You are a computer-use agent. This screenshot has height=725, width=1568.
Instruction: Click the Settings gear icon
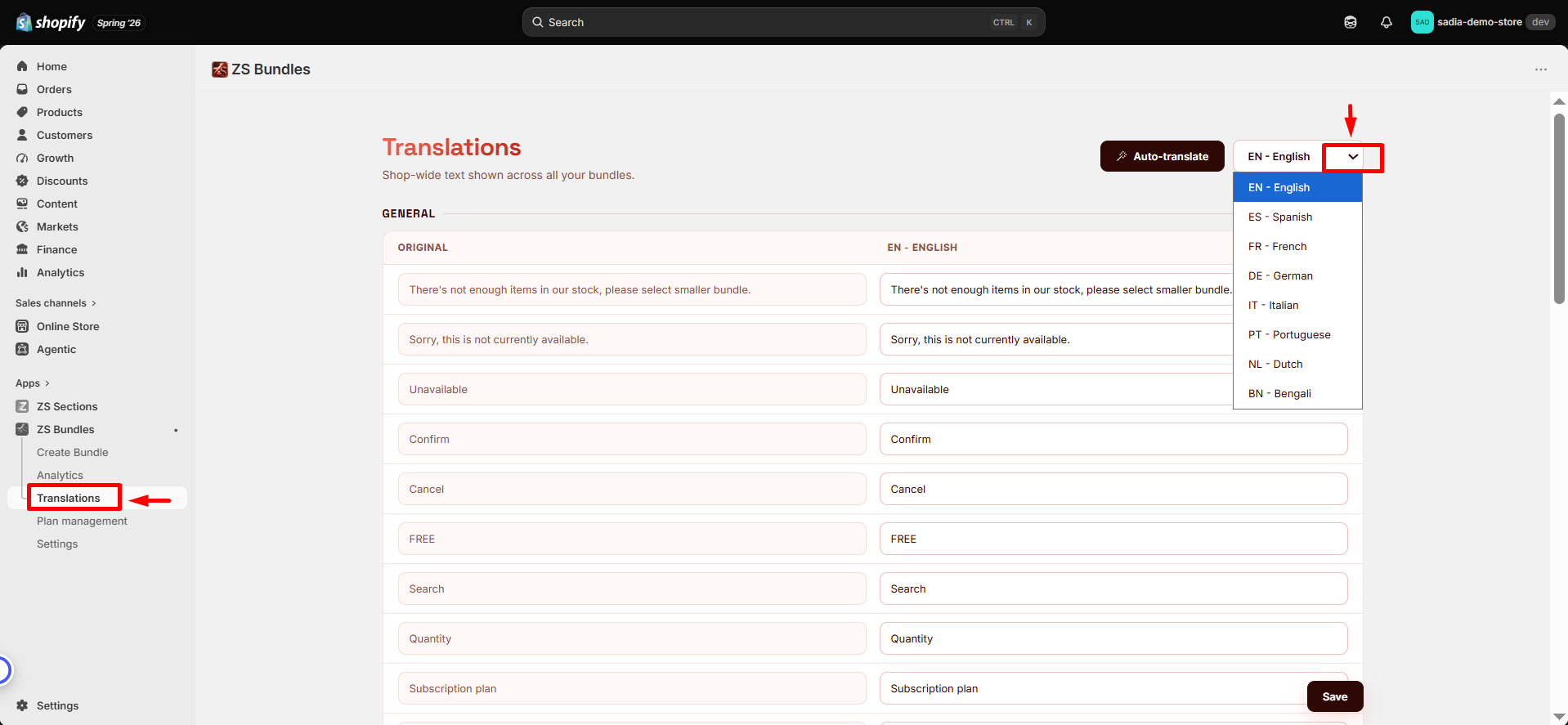tap(22, 705)
